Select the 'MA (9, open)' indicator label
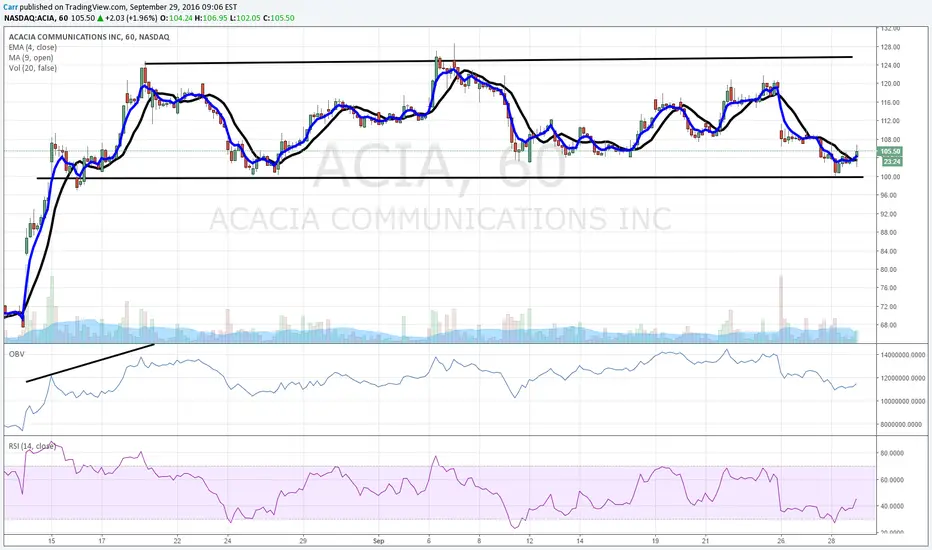This screenshot has height=550, width=932. pos(31,58)
